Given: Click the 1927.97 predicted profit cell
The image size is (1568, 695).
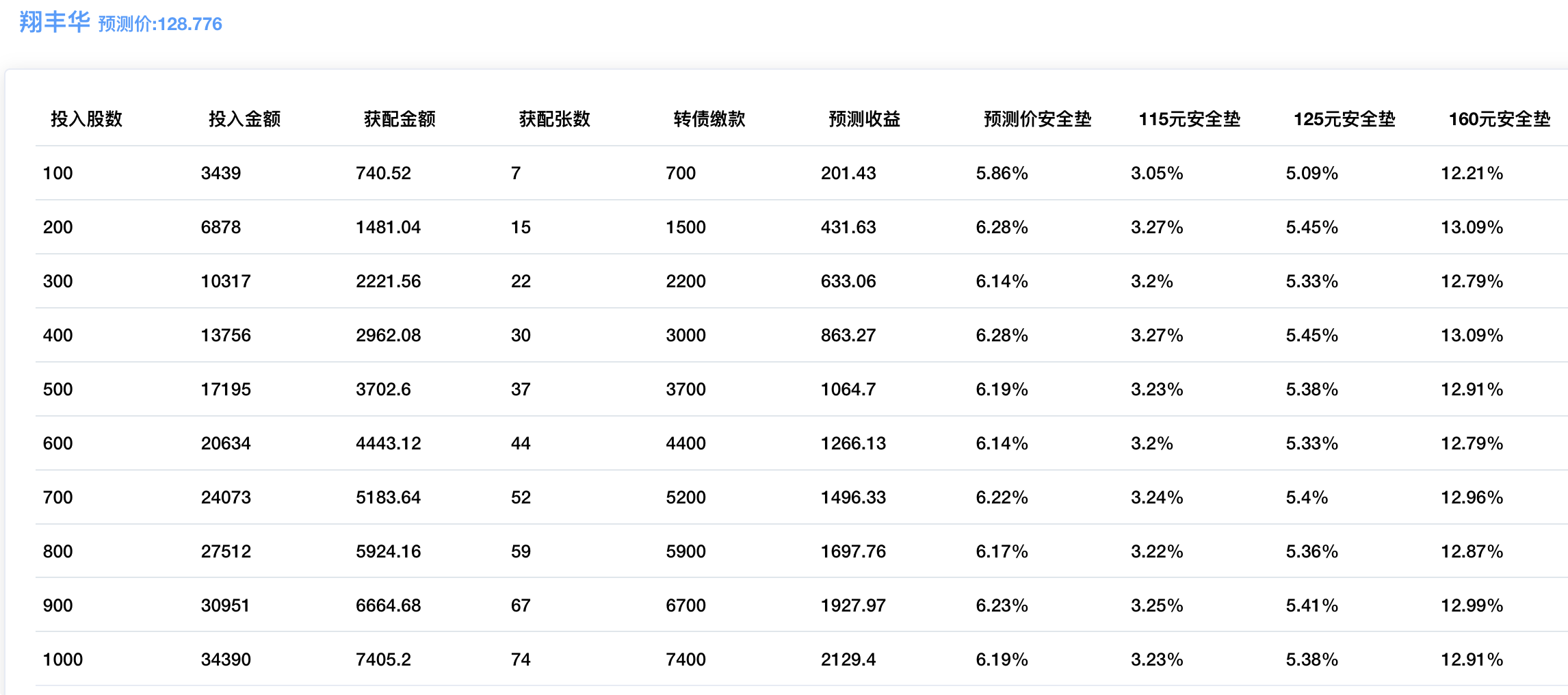Looking at the screenshot, I should pyautogui.click(x=853, y=605).
